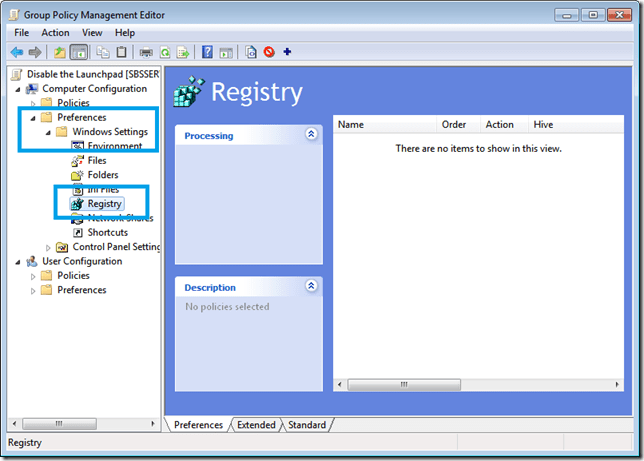Viewport: 644px width, 461px height.
Task: Collapse the Processing panel chevron
Action: pyautogui.click(x=311, y=135)
